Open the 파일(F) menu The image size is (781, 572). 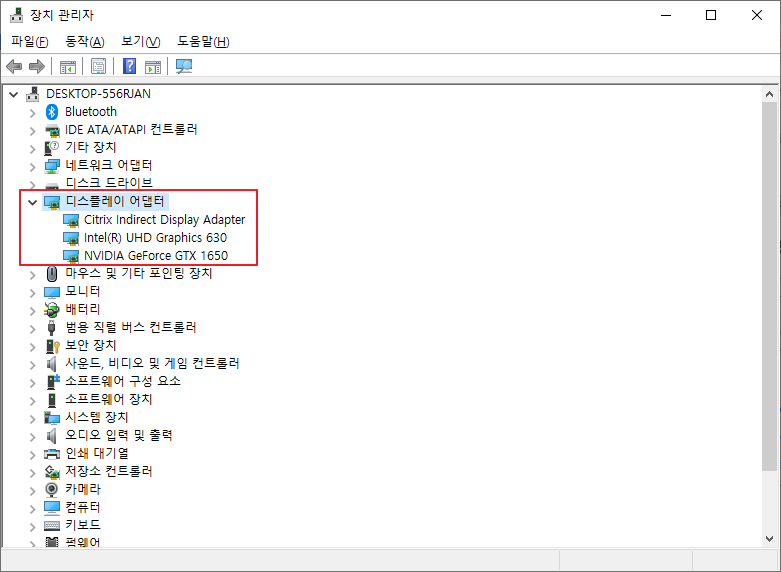(30, 42)
